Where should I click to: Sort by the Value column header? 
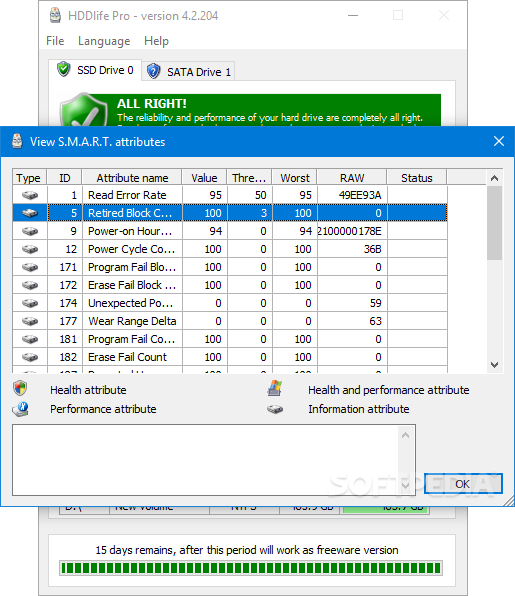tap(204, 178)
